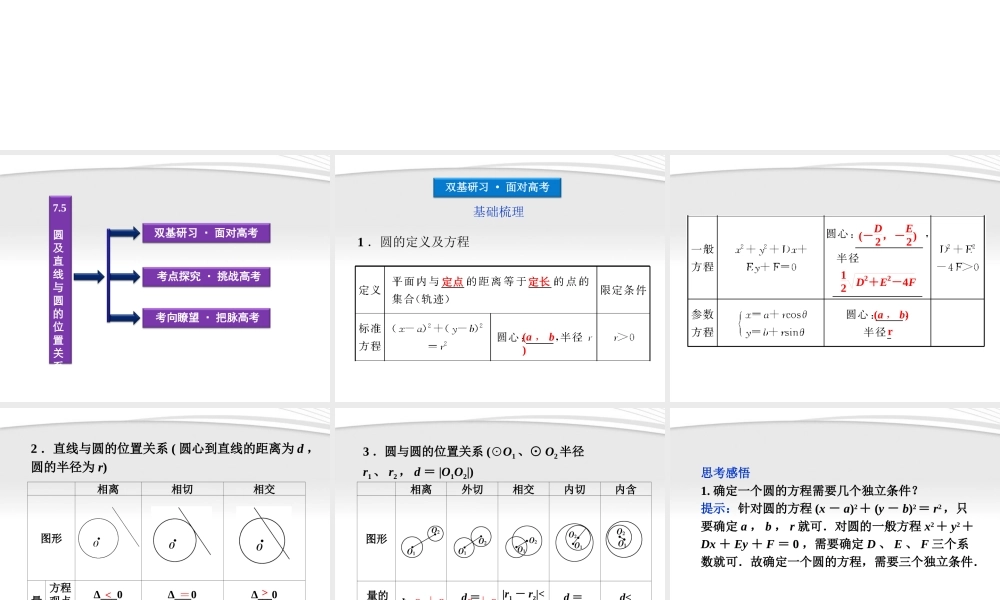
Task: Click the 考点探究·挑战高考 button
Action: coord(206,276)
